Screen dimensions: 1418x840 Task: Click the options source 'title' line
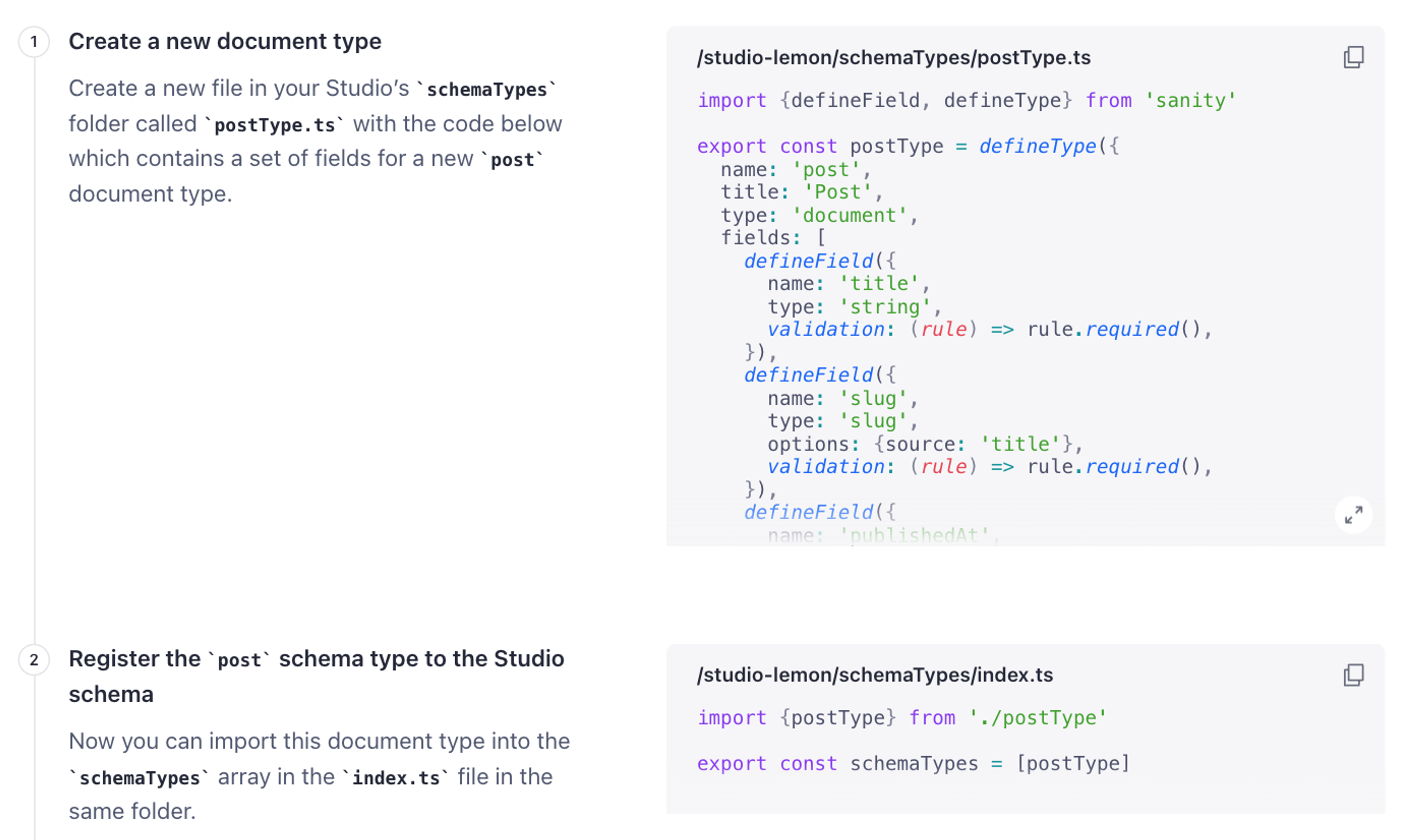coord(925,444)
